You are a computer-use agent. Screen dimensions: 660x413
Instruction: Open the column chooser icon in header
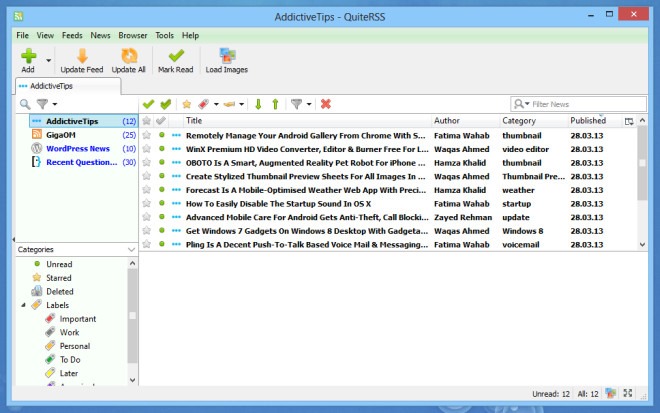click(x=629, y=121)
